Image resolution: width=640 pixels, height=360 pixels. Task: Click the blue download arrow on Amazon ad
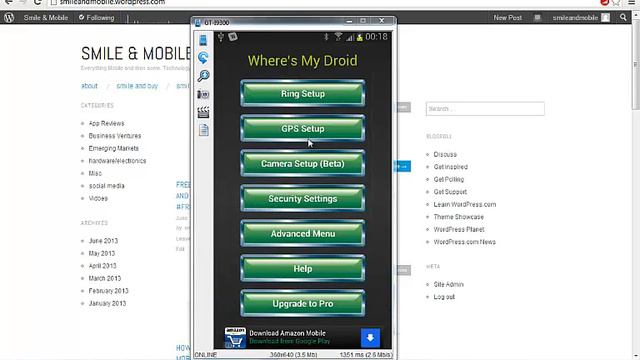(x=370, y=338)
